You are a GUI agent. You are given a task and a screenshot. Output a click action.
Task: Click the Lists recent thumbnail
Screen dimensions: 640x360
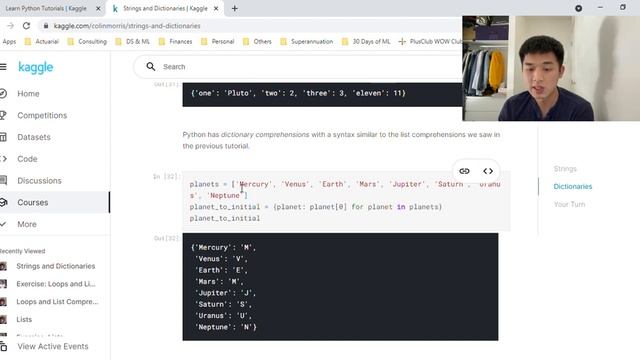[3, 320]
